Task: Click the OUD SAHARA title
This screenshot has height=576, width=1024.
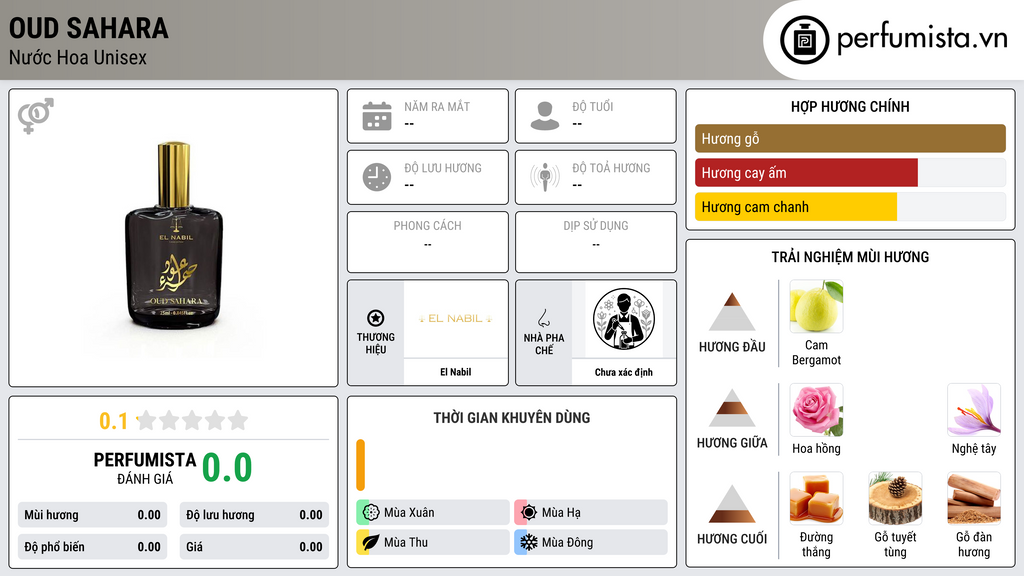Action: click(88, 28)
